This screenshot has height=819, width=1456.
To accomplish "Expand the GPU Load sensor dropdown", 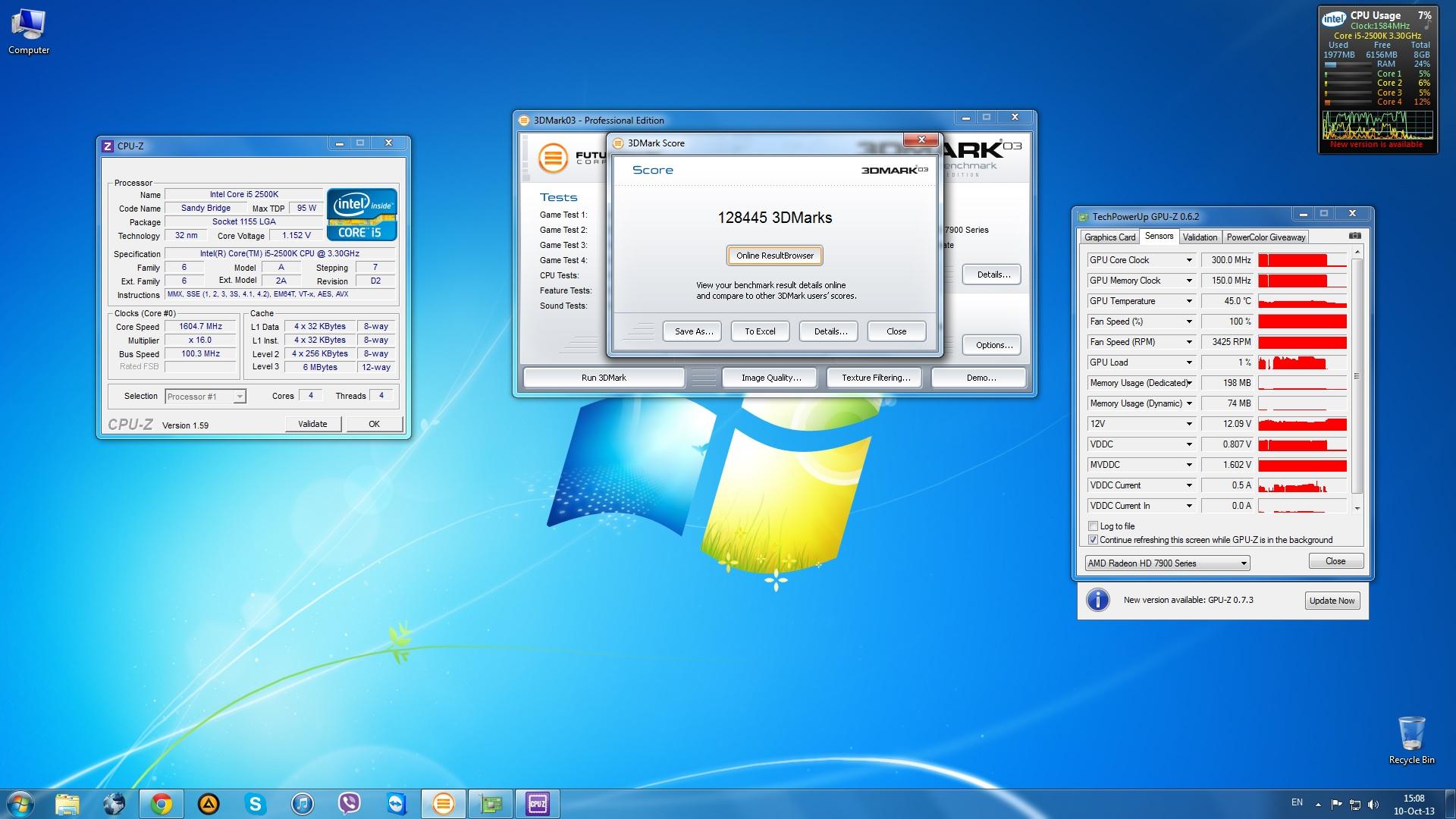I will (1189, 362).
